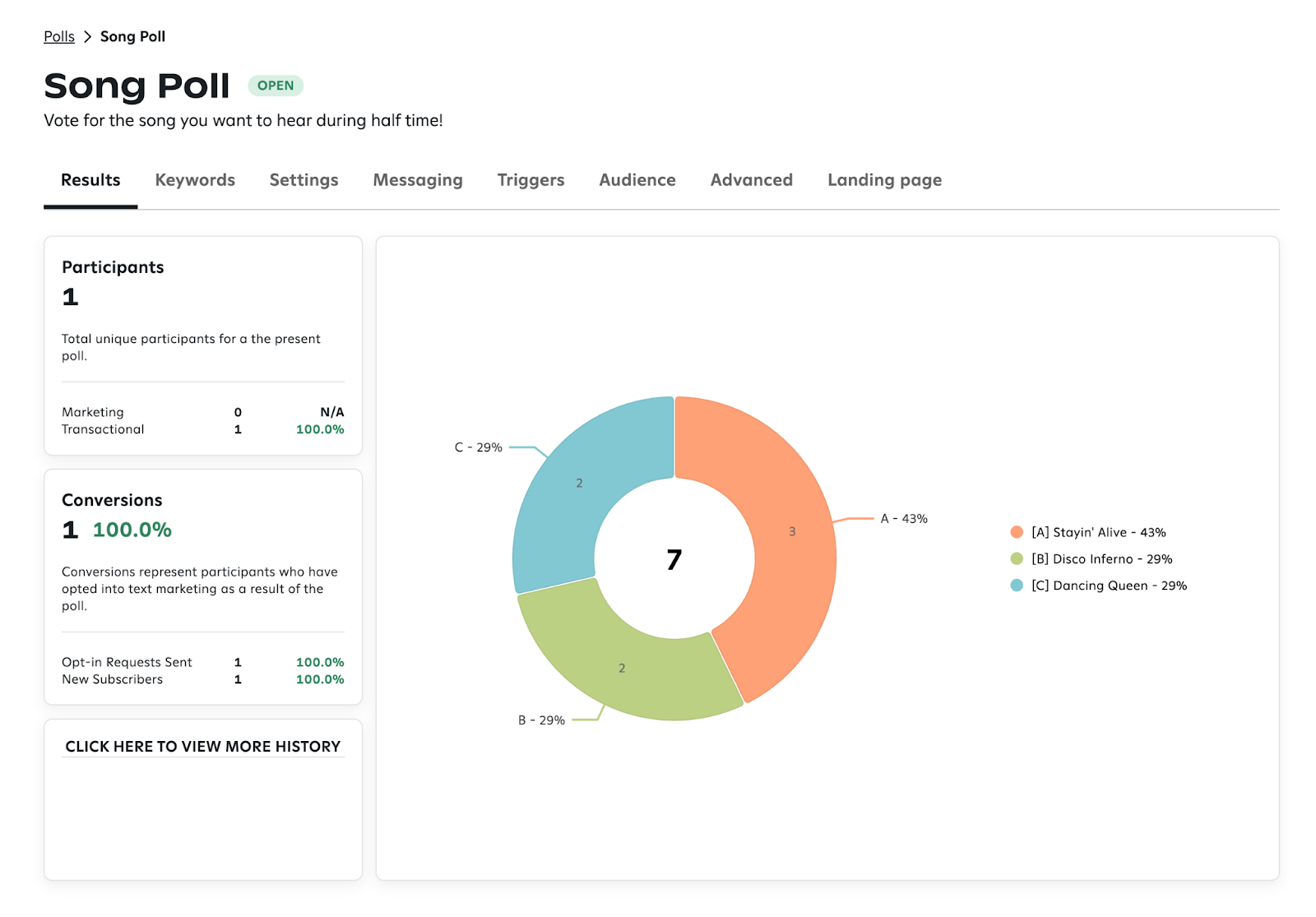Select the Triggers tab

coord(531,180)
